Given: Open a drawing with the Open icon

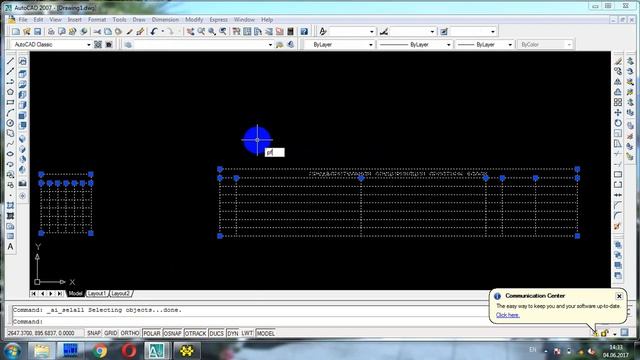Looking at the screenshot, I should 27,31.
